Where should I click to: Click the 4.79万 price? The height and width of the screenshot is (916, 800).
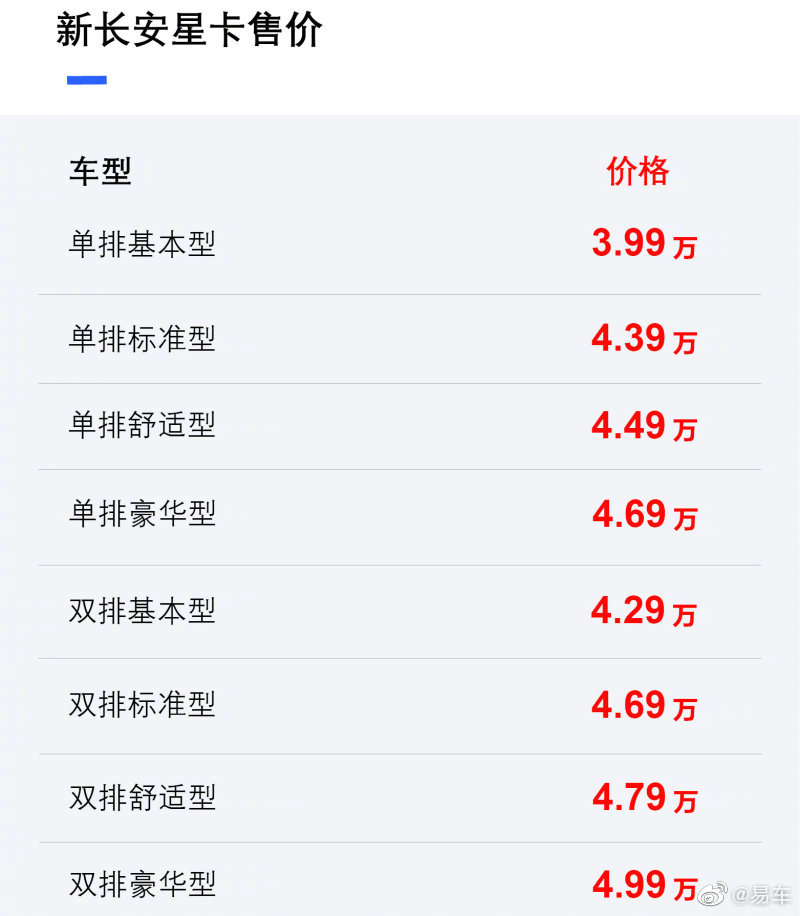pos(645,798)
